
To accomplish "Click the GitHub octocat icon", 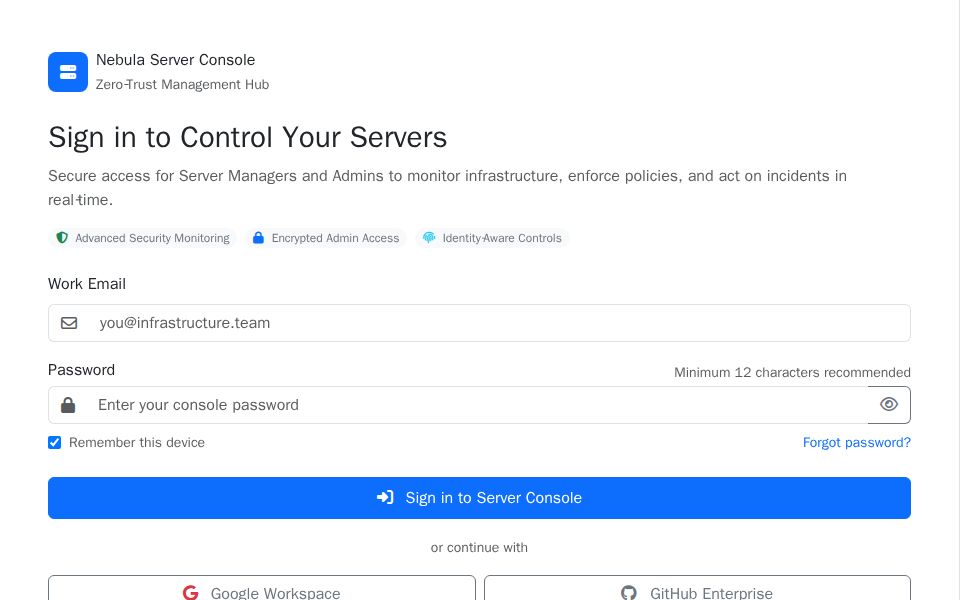I will 629,592.
